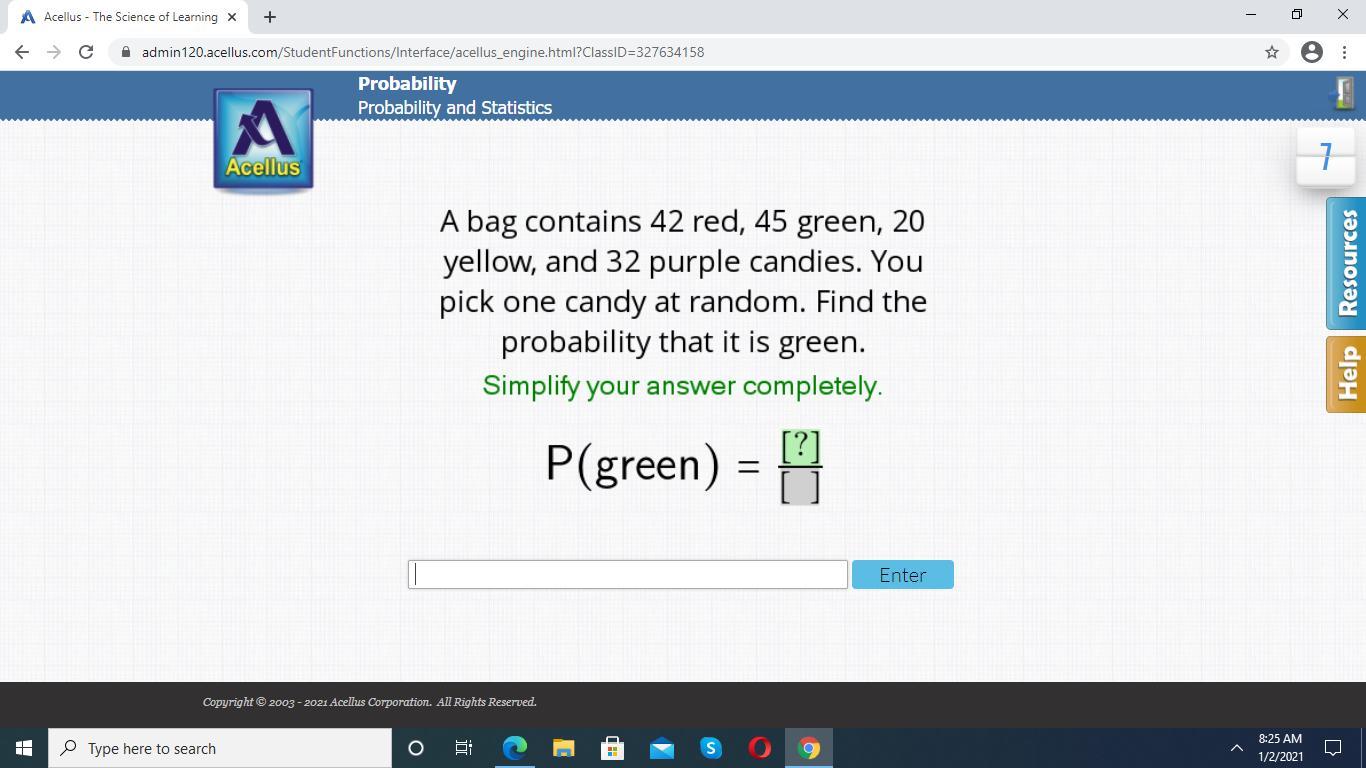Click the 'Probability' lesson title

click(x=407, y=84)
